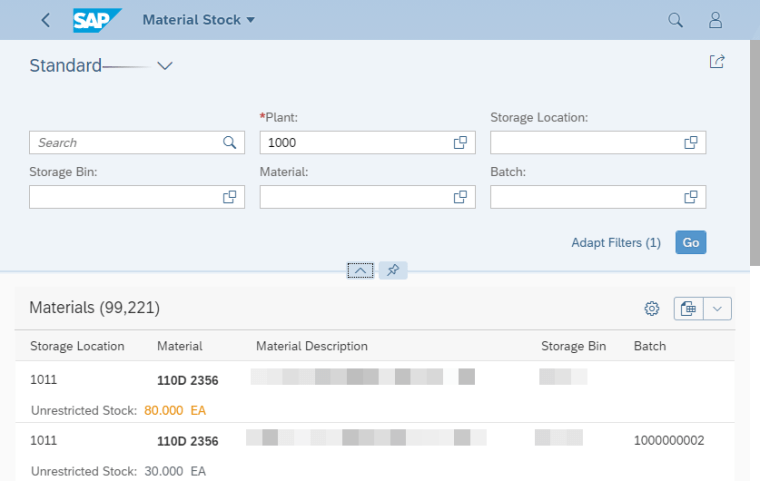Image resolution: width=760 pixels, height=481 pixels.
Task: Open export options dropdown arrow
Action: pos(718,309)
